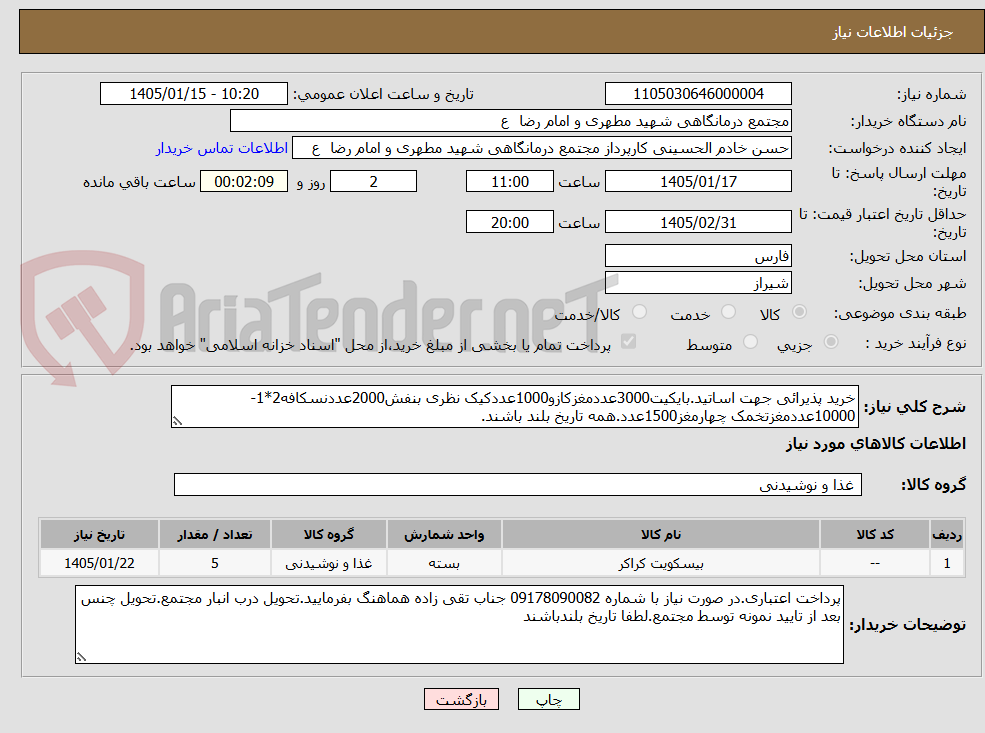The image size is (985, 733).
Task: Click the نوع فرآیند خرید label
Action: (915, 343)
